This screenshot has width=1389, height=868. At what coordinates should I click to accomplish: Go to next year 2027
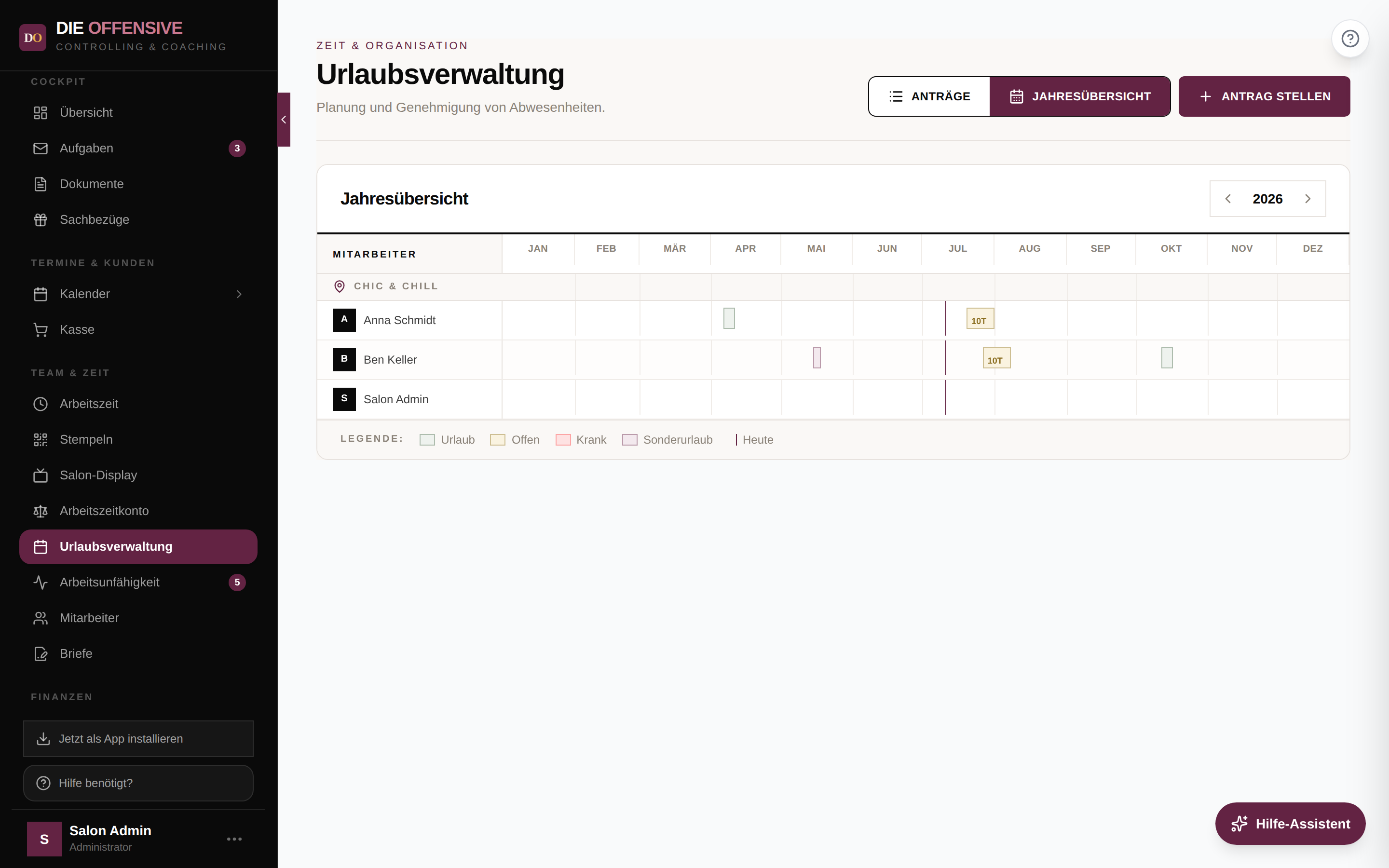(x=1307, y=199)
